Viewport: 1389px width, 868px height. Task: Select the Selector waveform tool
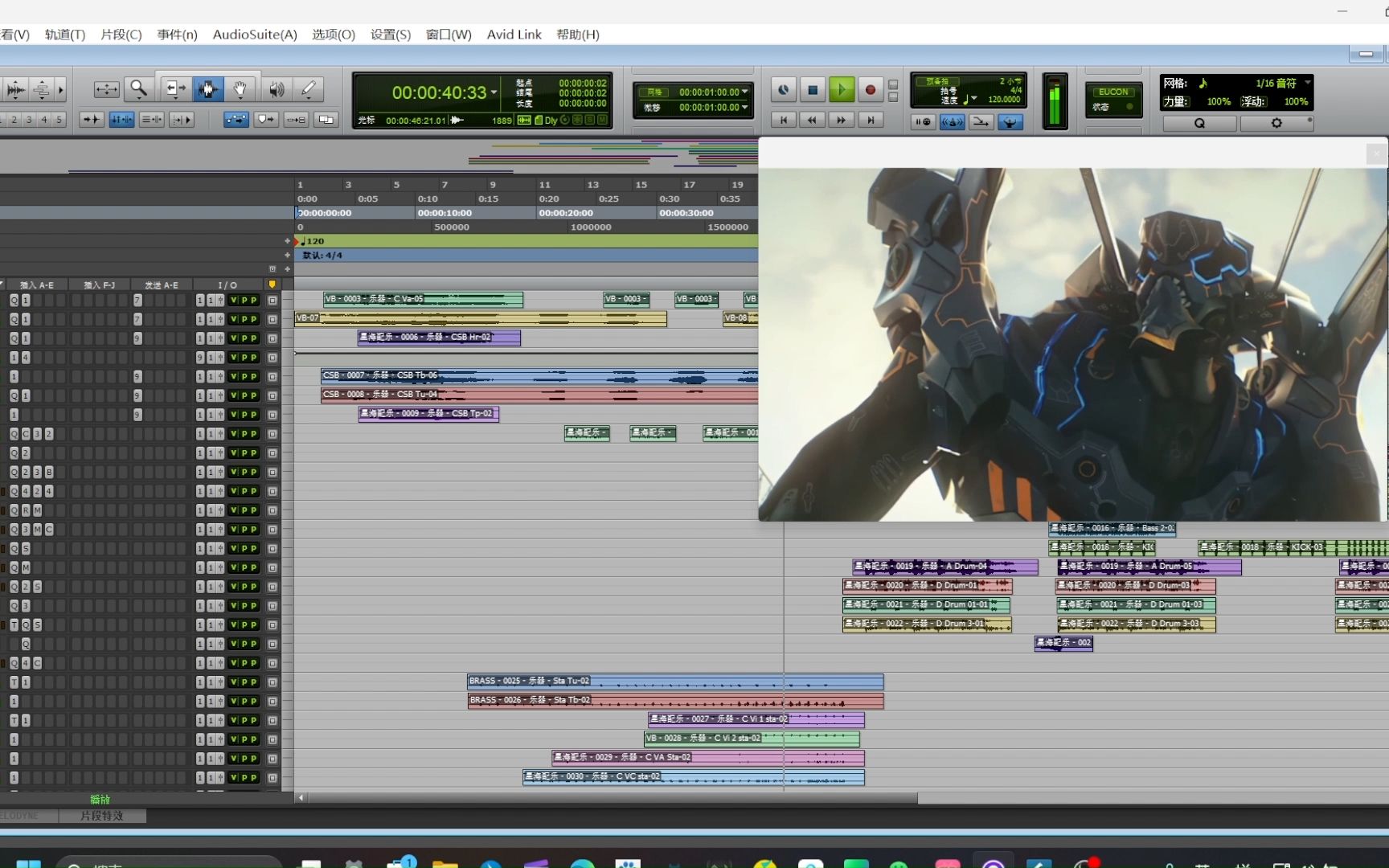coord(208,88)
